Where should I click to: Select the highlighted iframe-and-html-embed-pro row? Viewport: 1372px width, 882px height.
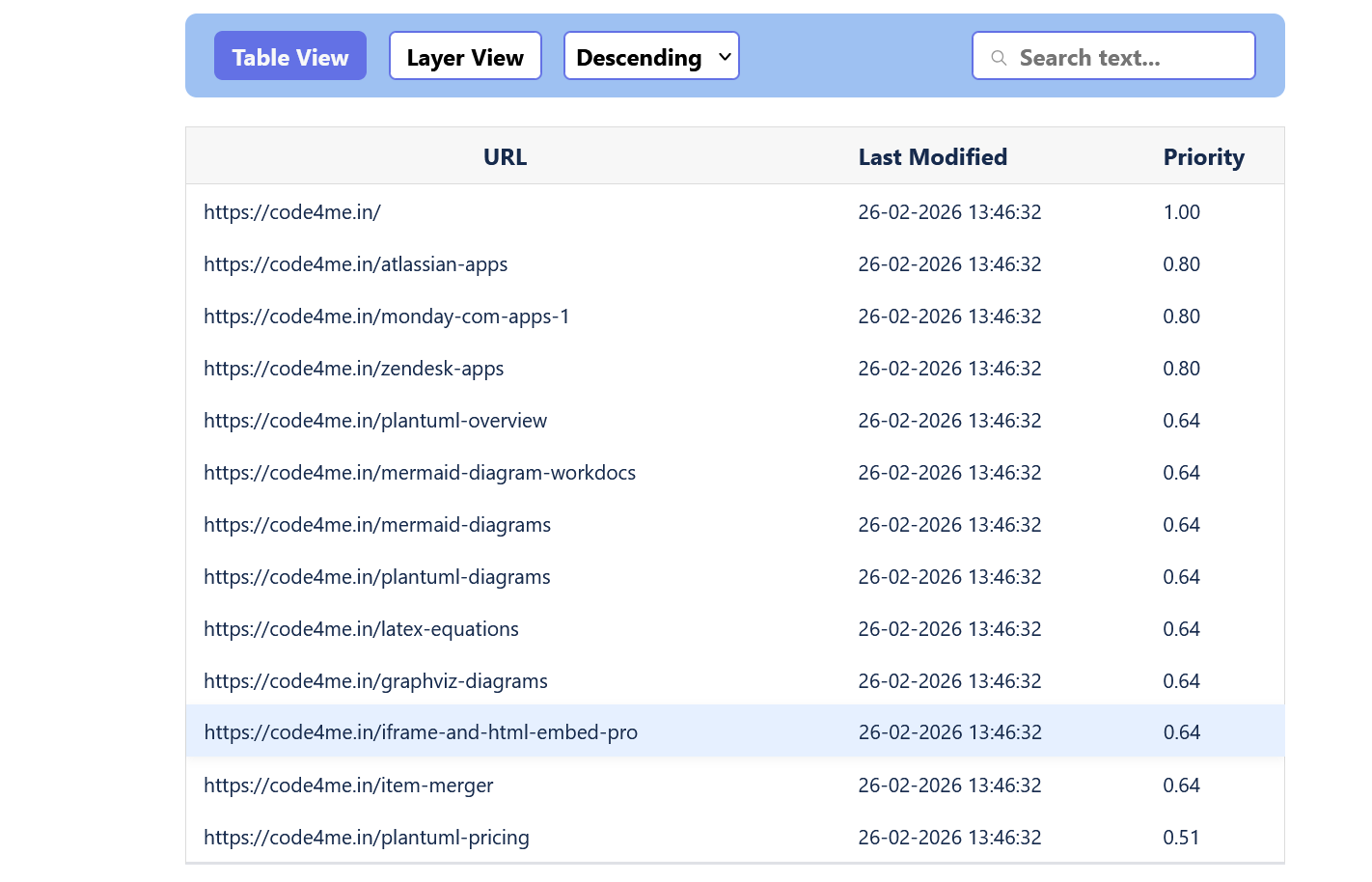point(421,732)
